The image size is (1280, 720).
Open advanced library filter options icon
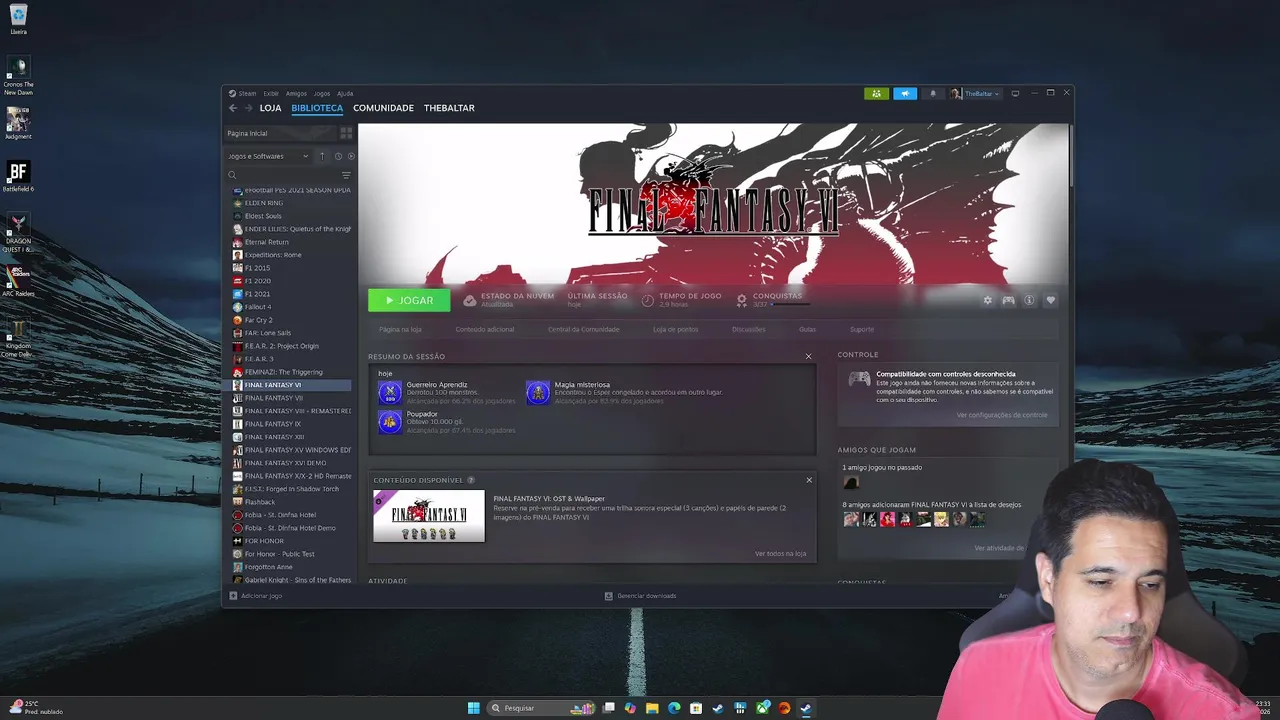coord(346,175)
